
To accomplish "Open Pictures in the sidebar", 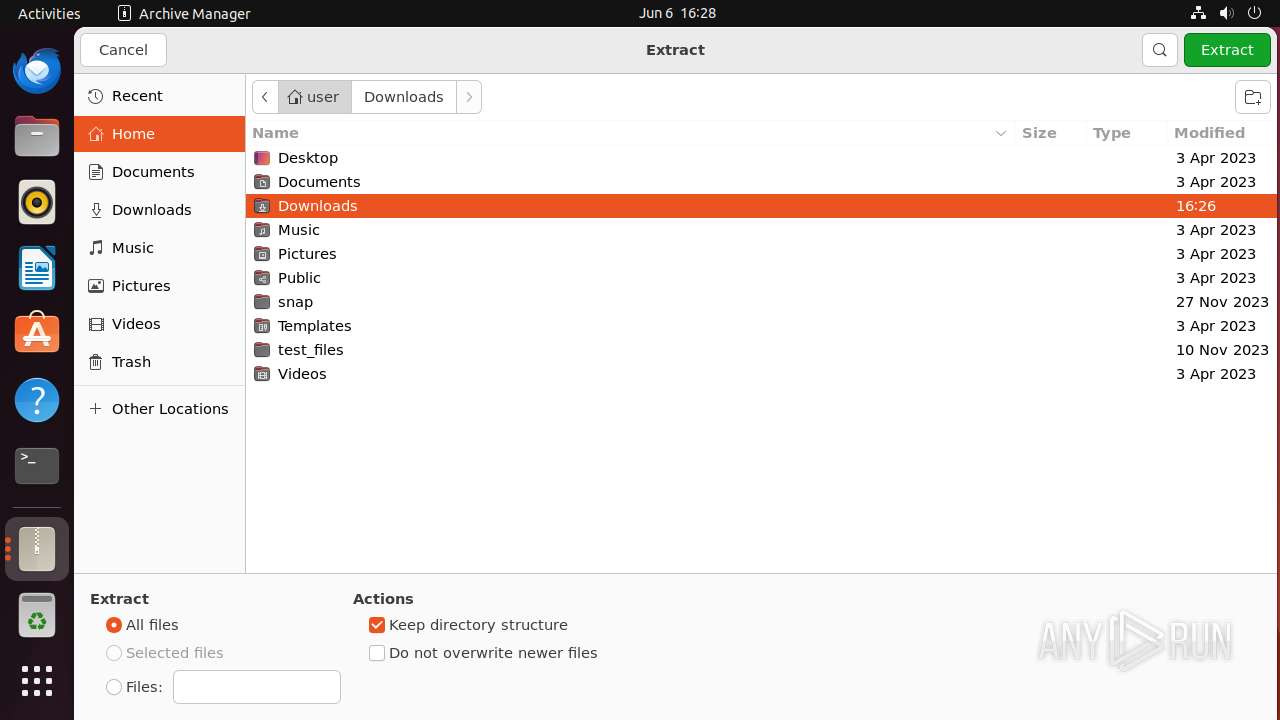I will 160,286.
